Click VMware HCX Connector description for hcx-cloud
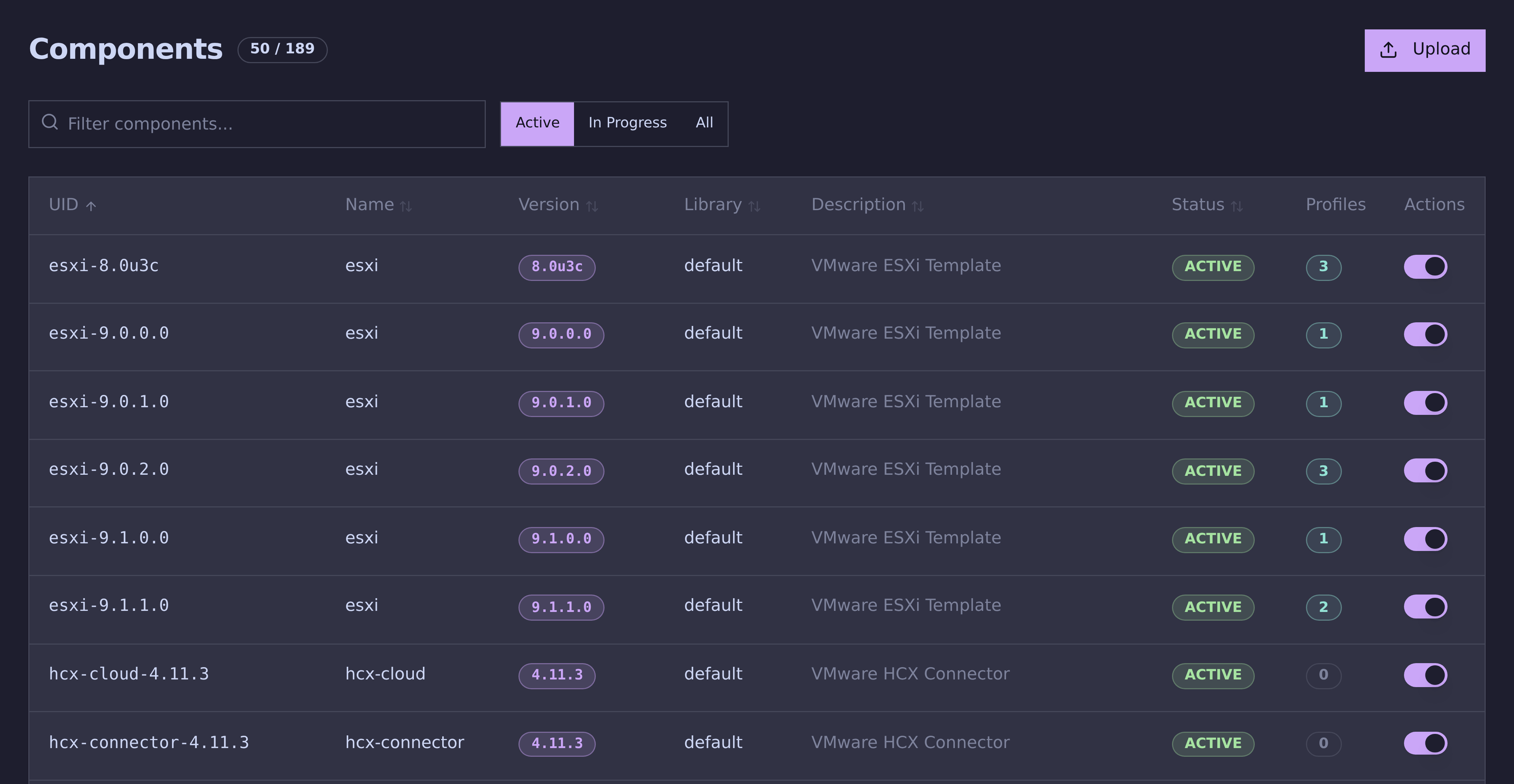Screen dimensions: 1514x784 pyautogui.click(x=911, y=674)
